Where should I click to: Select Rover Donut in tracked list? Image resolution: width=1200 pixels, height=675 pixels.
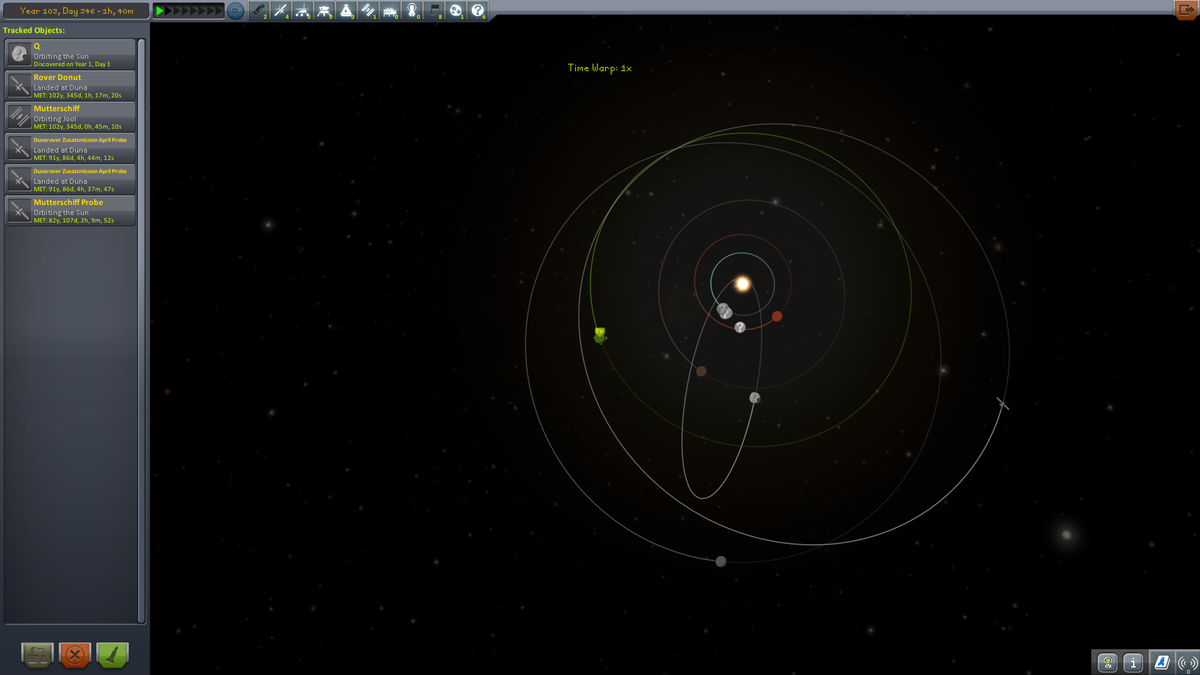(x=70, y=85)
